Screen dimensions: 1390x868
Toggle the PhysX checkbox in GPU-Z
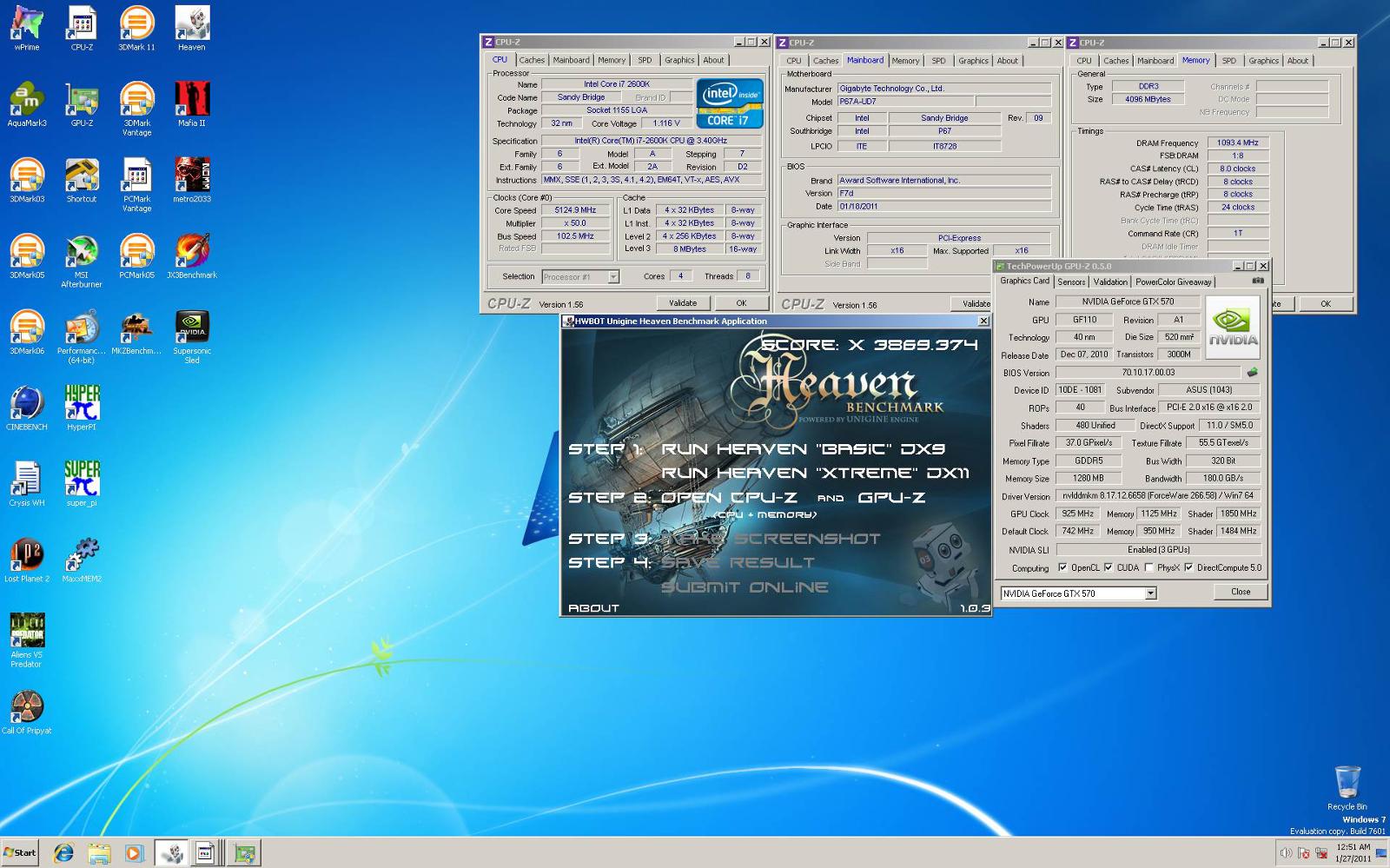1149,567
